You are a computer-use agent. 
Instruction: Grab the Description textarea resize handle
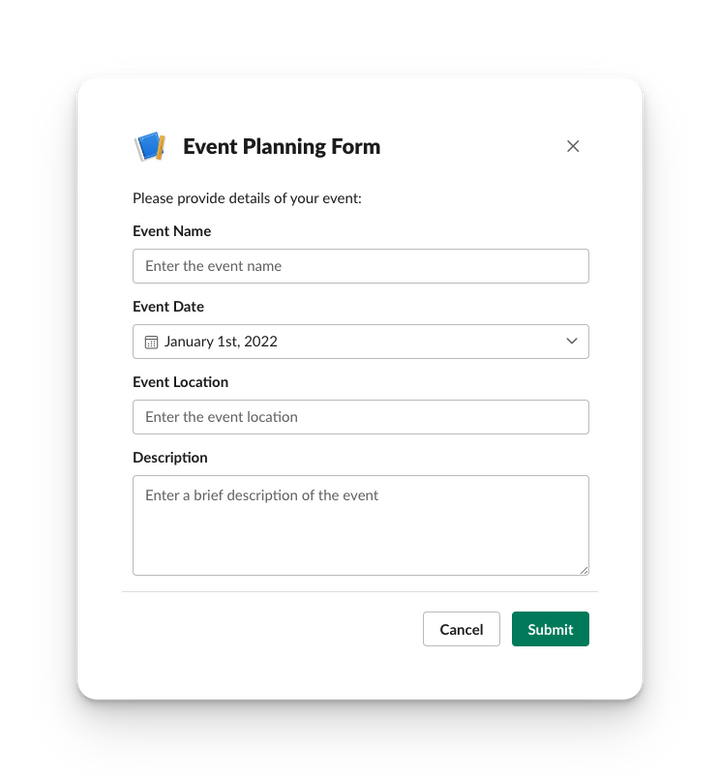point(583,569)
